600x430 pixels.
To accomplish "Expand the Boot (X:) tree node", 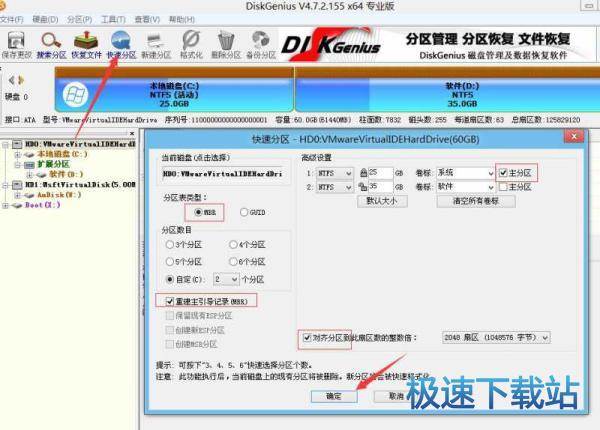I will click(x=5, y=205).
